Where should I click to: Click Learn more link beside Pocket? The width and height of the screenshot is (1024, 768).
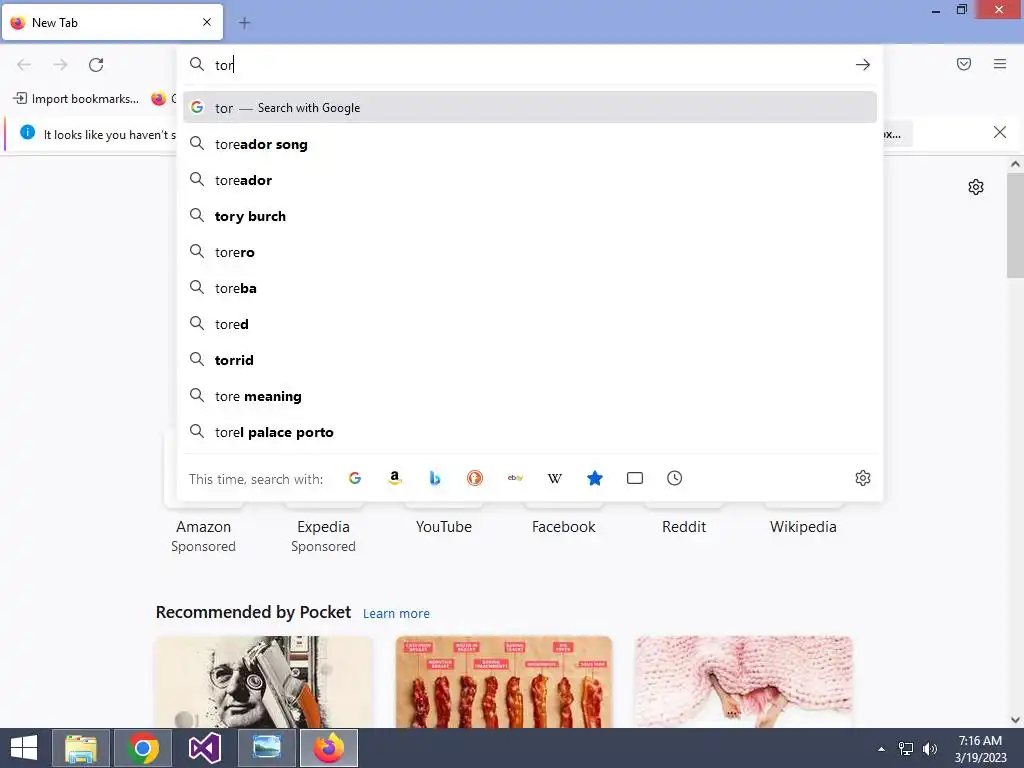(396, 614)
